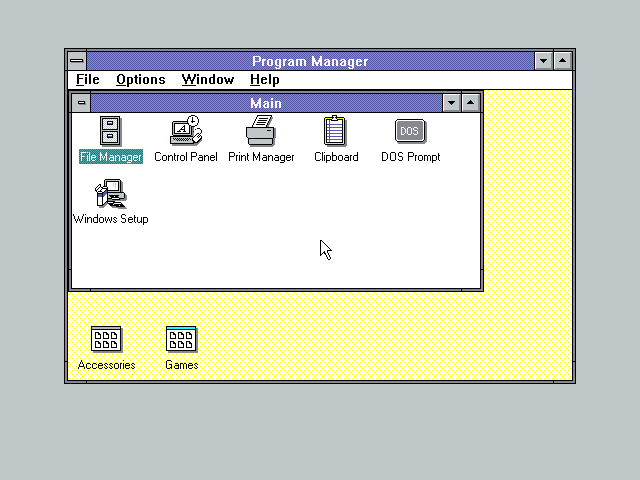Select the Clipboard icon
Screen dimensions: 640x480
[335, 131]
